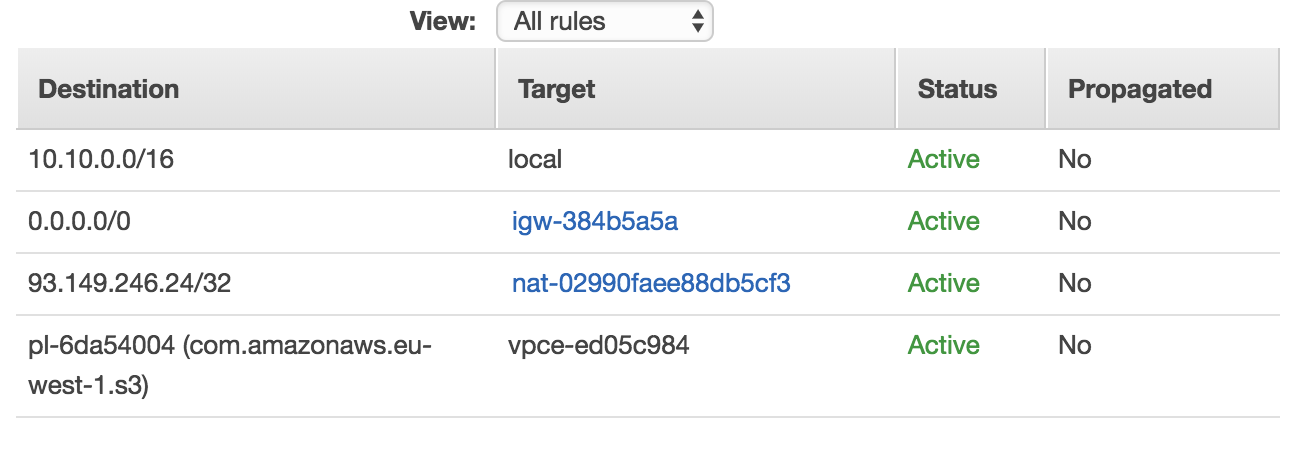This screenshot has height=452, width=1312.
Task: Click the igw-384b5a5a target link
Action: coord(595,221)
